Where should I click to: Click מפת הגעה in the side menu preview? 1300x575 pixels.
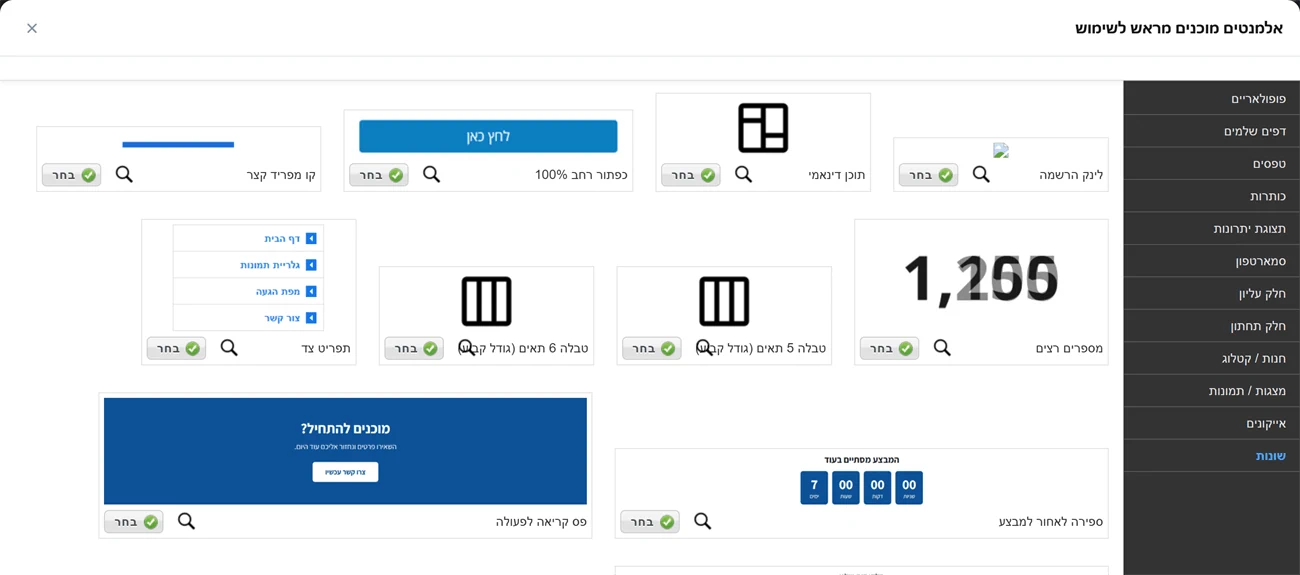pyautogui.click(x=248, y=291)
